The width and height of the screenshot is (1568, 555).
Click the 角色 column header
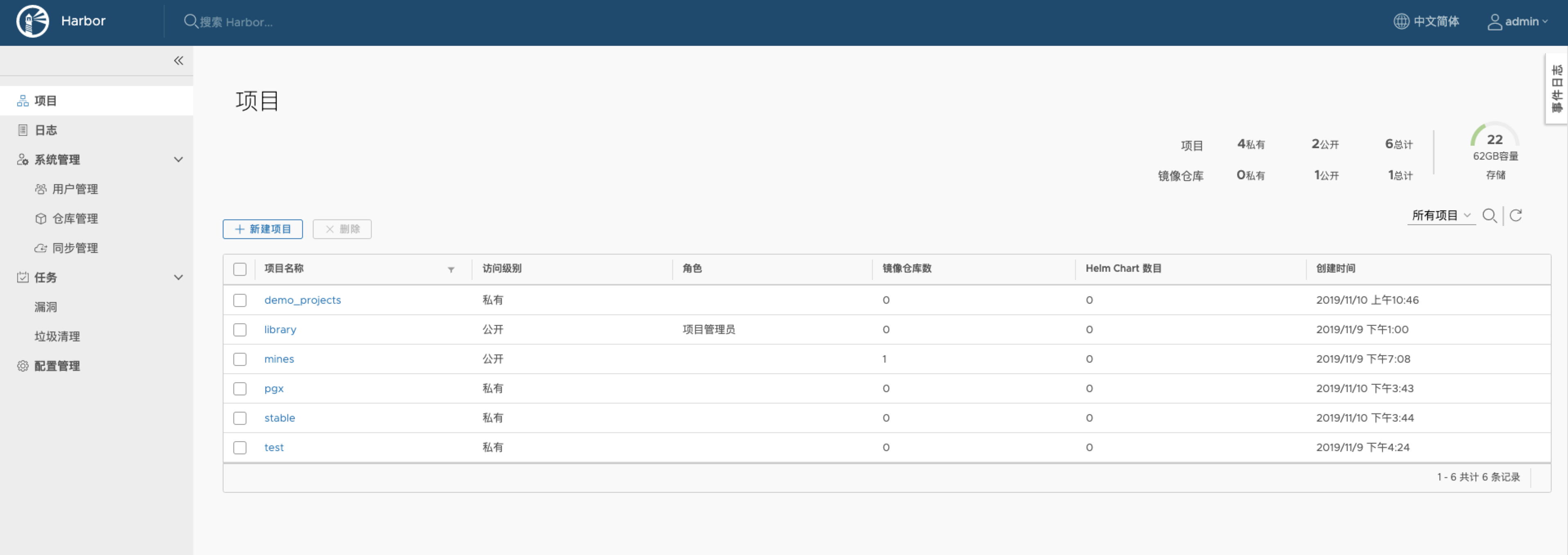pos(692,268)
